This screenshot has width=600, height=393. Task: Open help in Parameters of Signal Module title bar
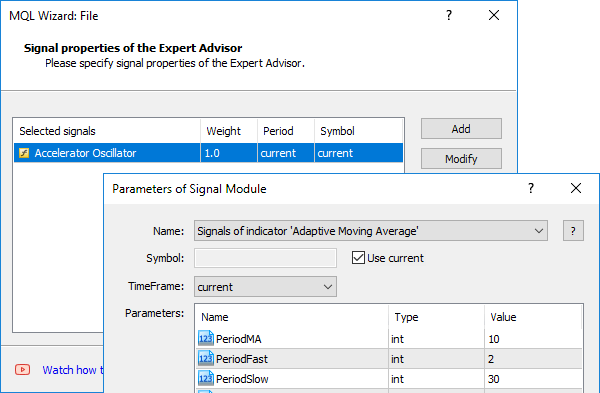(x=531, y=188)
